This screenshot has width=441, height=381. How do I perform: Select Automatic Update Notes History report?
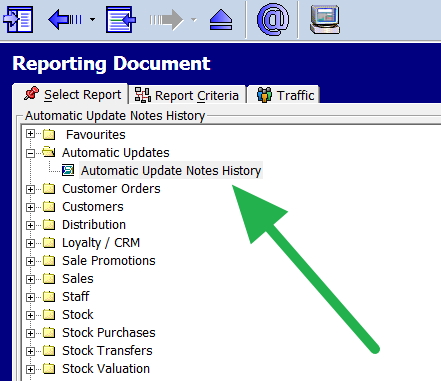coord(171,170)
